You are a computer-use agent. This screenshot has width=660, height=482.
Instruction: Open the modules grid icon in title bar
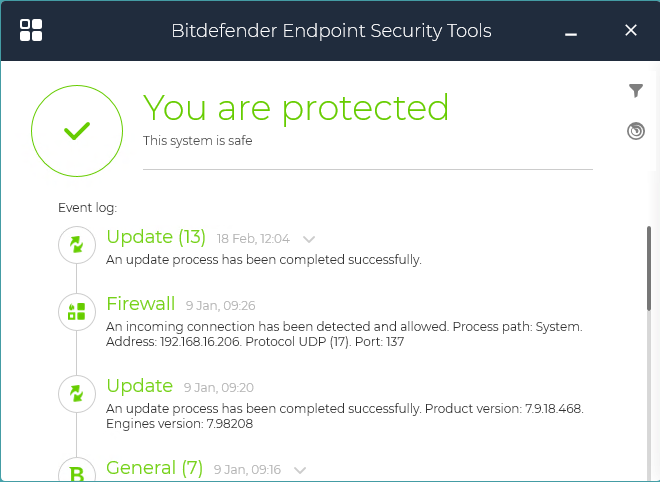[x=31, y=30]
